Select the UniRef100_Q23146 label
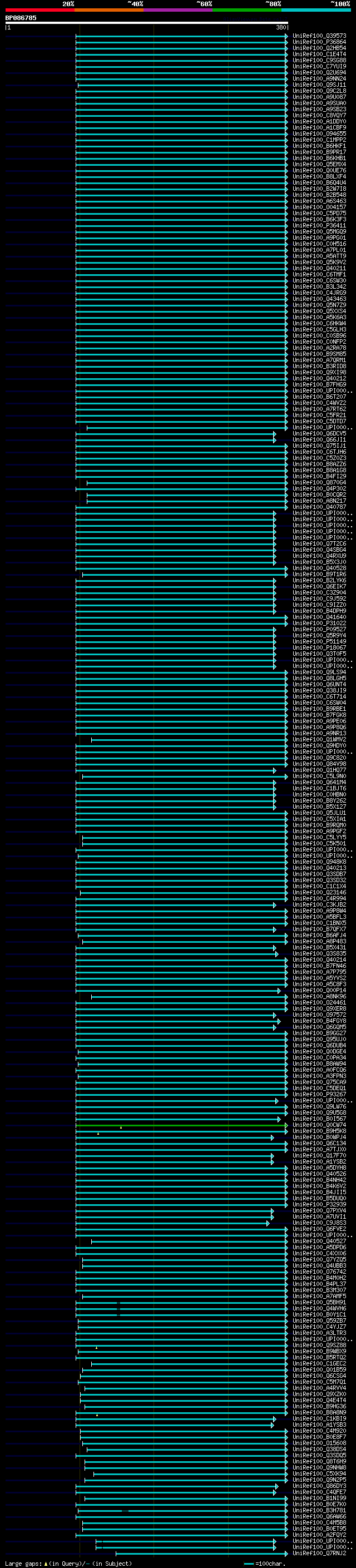 [319, 893]
